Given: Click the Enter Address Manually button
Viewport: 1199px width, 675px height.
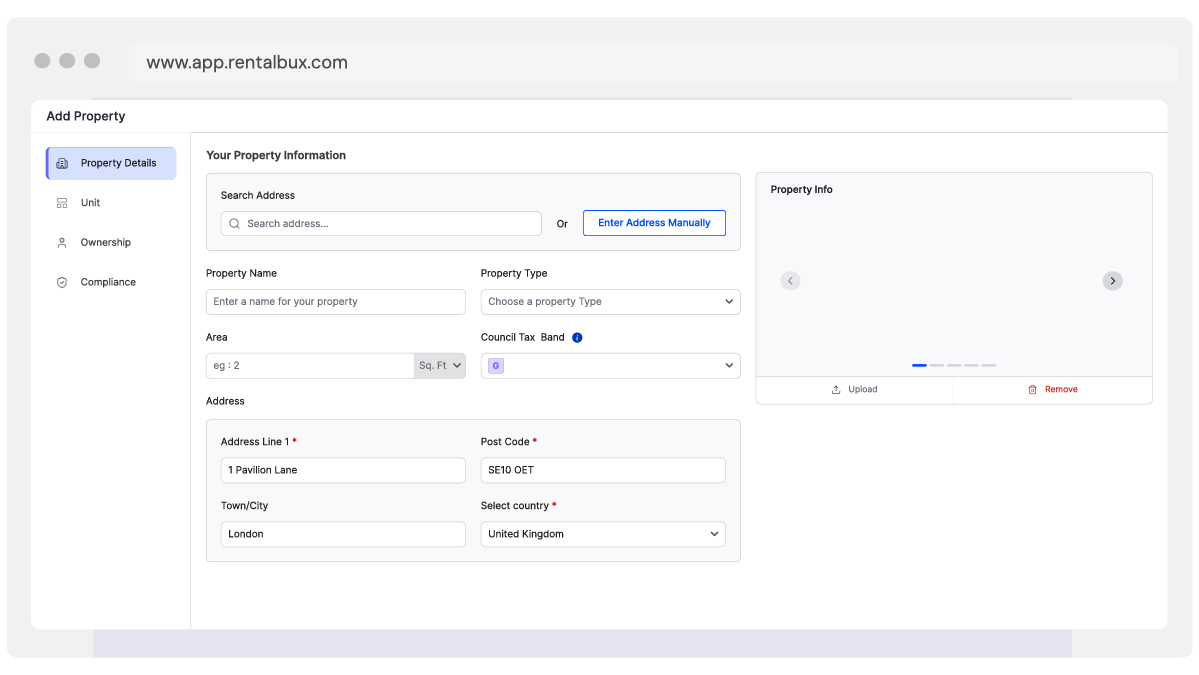Looking at the screenshot, I should (x=654, y=222).
